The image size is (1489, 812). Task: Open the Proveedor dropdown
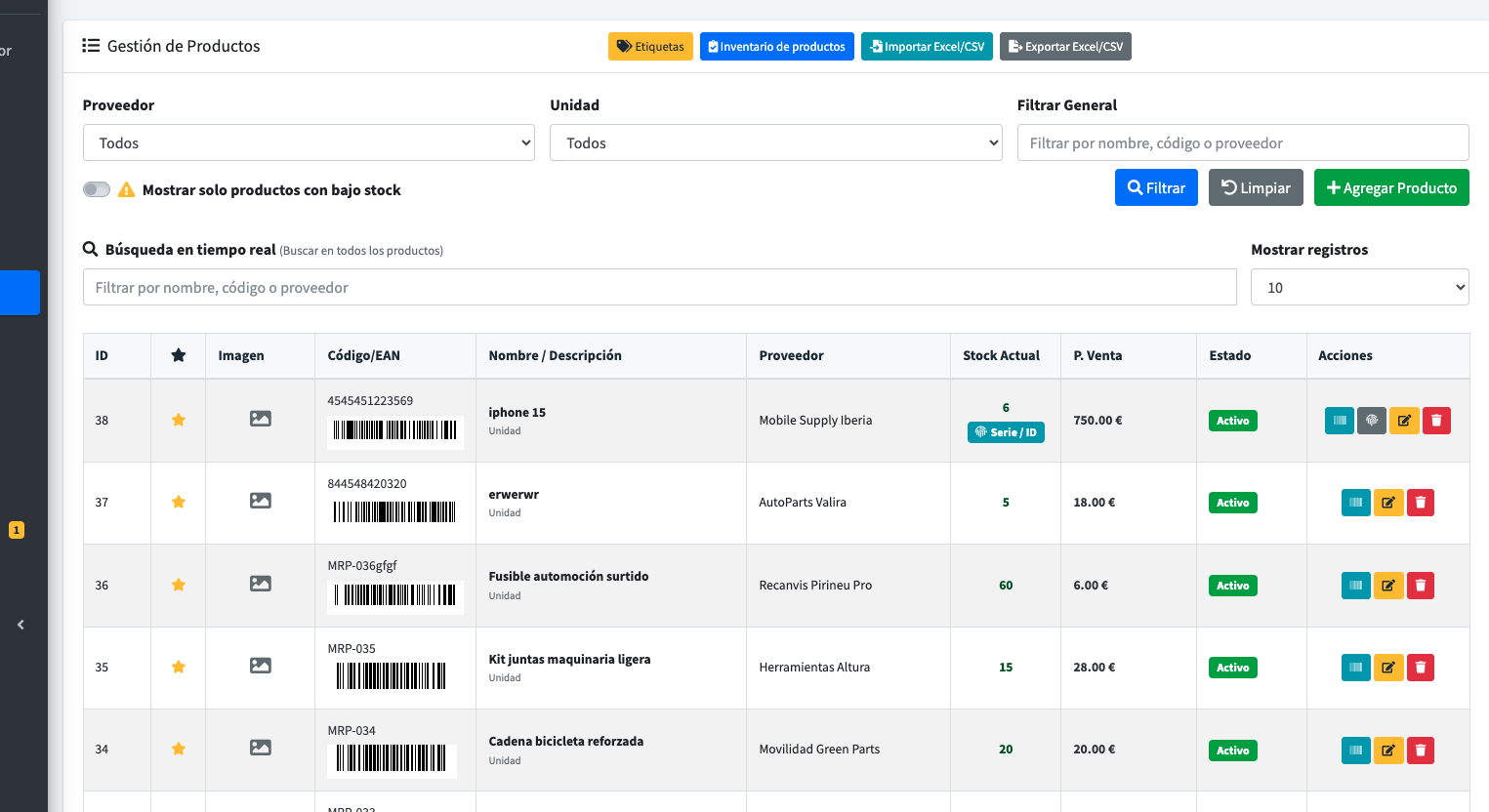[x=309, y=142]
